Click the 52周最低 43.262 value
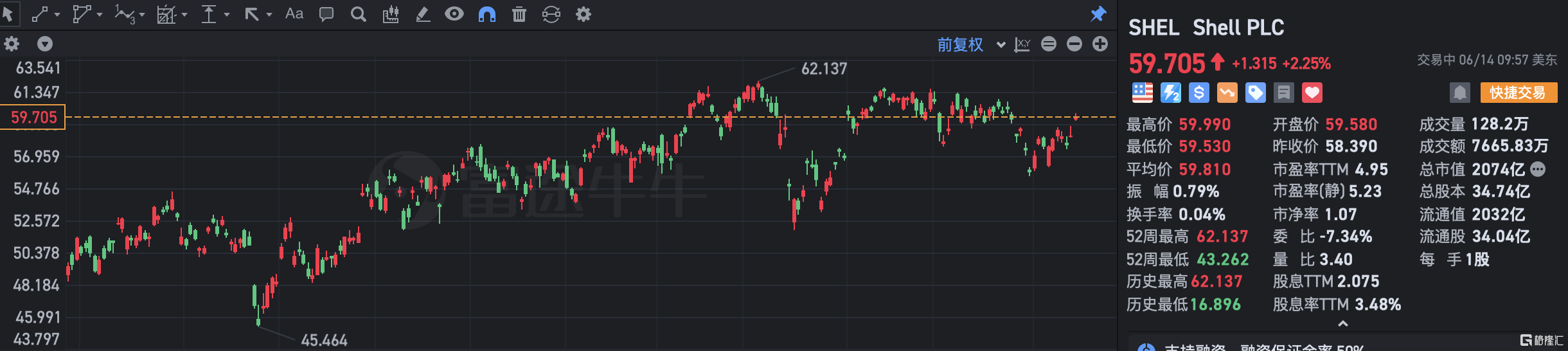The width and height of the screenshot is (1568, 351). (x=1223, y=260)
